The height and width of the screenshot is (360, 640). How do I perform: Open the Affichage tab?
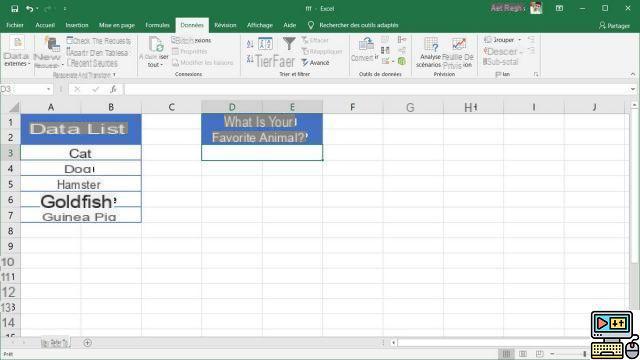coord(260,25)
